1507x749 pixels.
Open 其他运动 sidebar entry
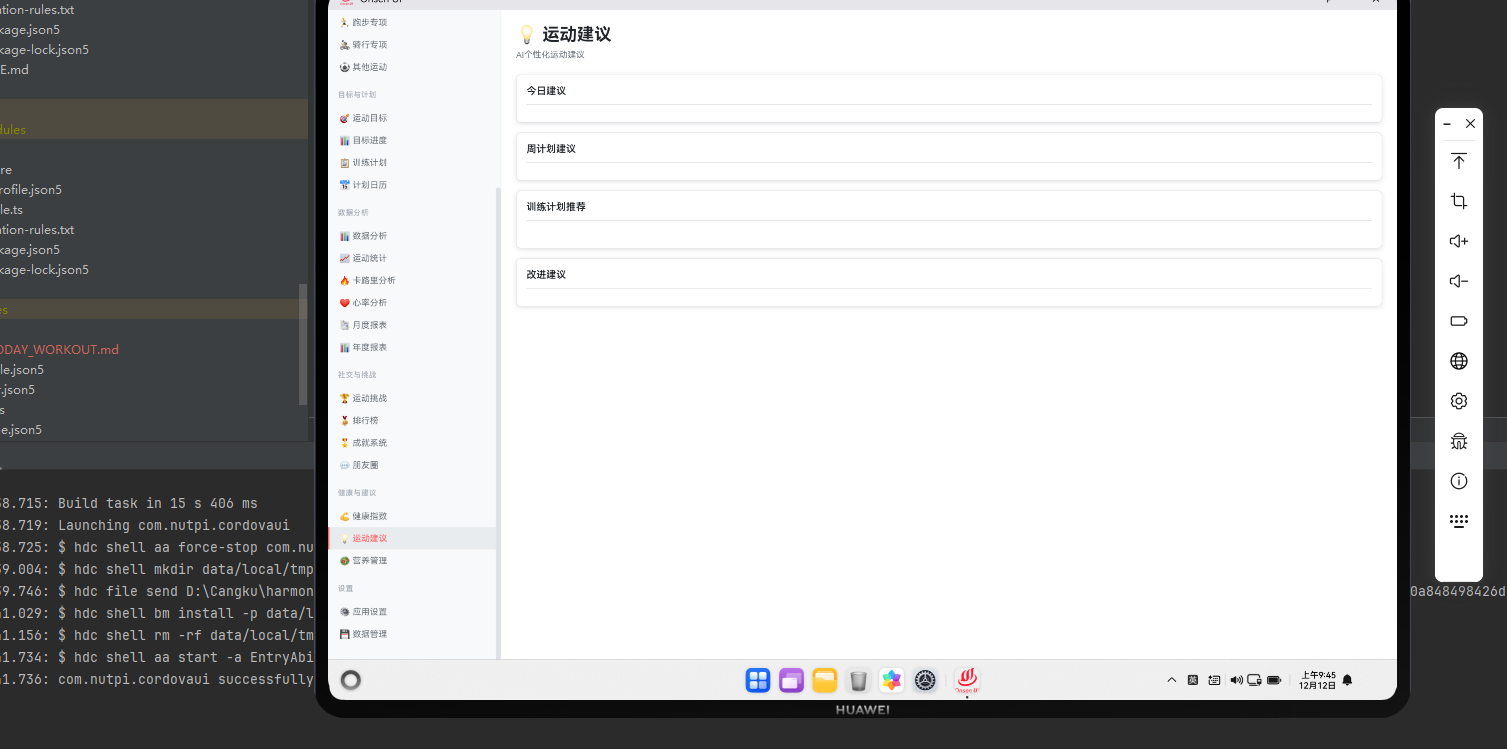[412, 67]
